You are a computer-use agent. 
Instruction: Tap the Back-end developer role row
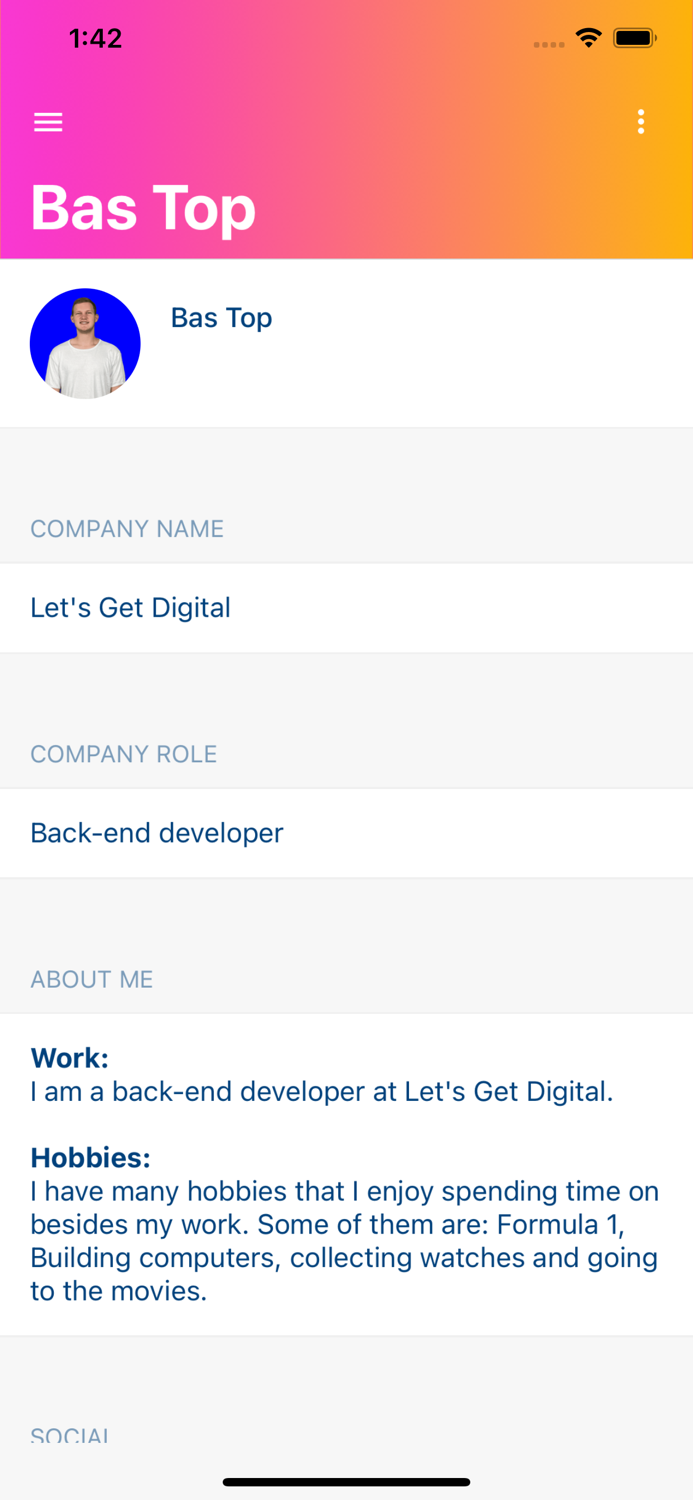[x=346, y=833]
